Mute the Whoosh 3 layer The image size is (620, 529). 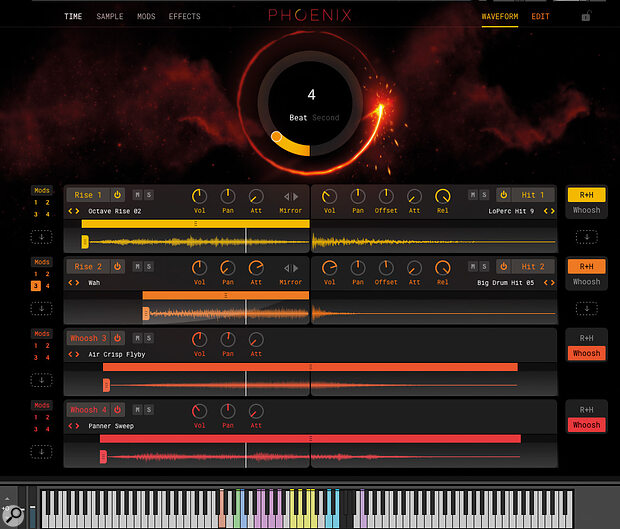(x=137, y=338)
